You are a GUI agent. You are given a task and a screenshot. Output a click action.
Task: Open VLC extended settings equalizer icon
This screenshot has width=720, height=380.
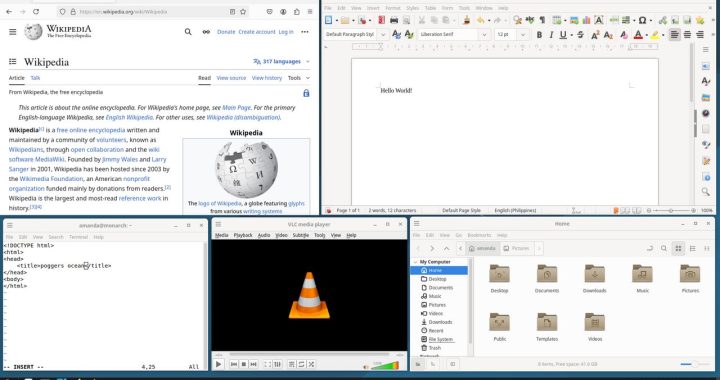[277, 364]
